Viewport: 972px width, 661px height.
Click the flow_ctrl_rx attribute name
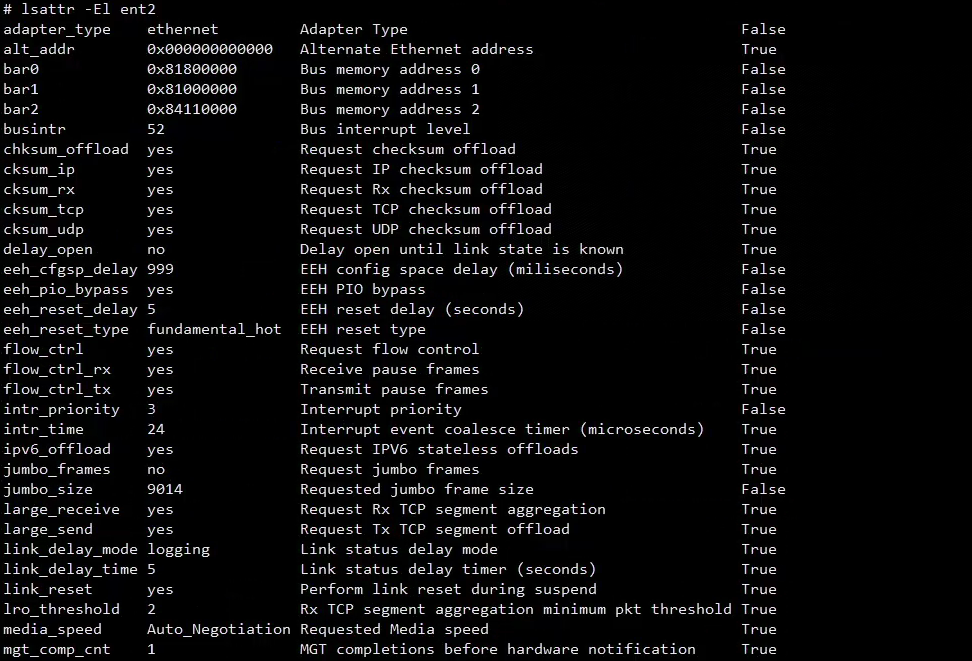tap(57, 369)
